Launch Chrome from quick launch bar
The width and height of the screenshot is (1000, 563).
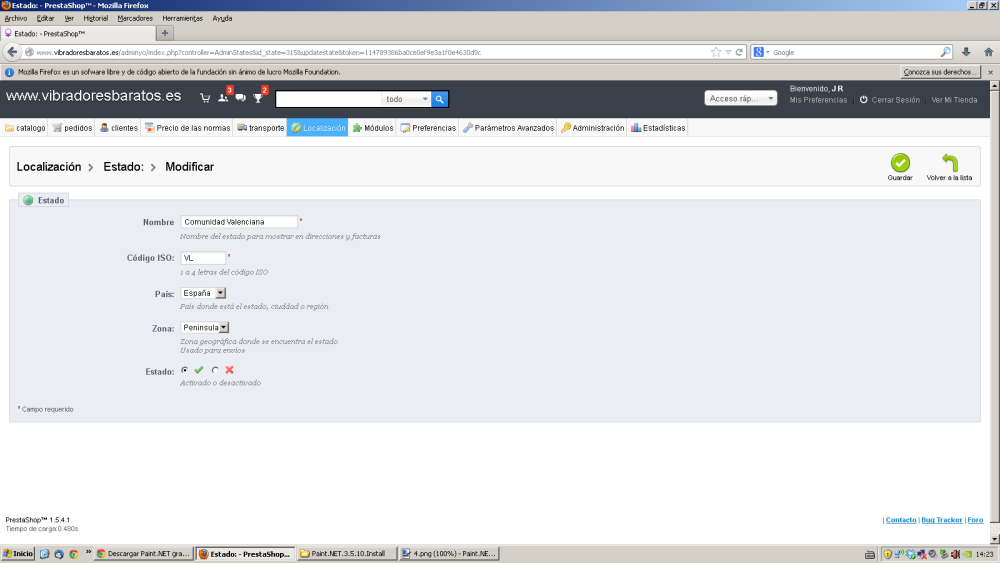click(x=73, y=554)
